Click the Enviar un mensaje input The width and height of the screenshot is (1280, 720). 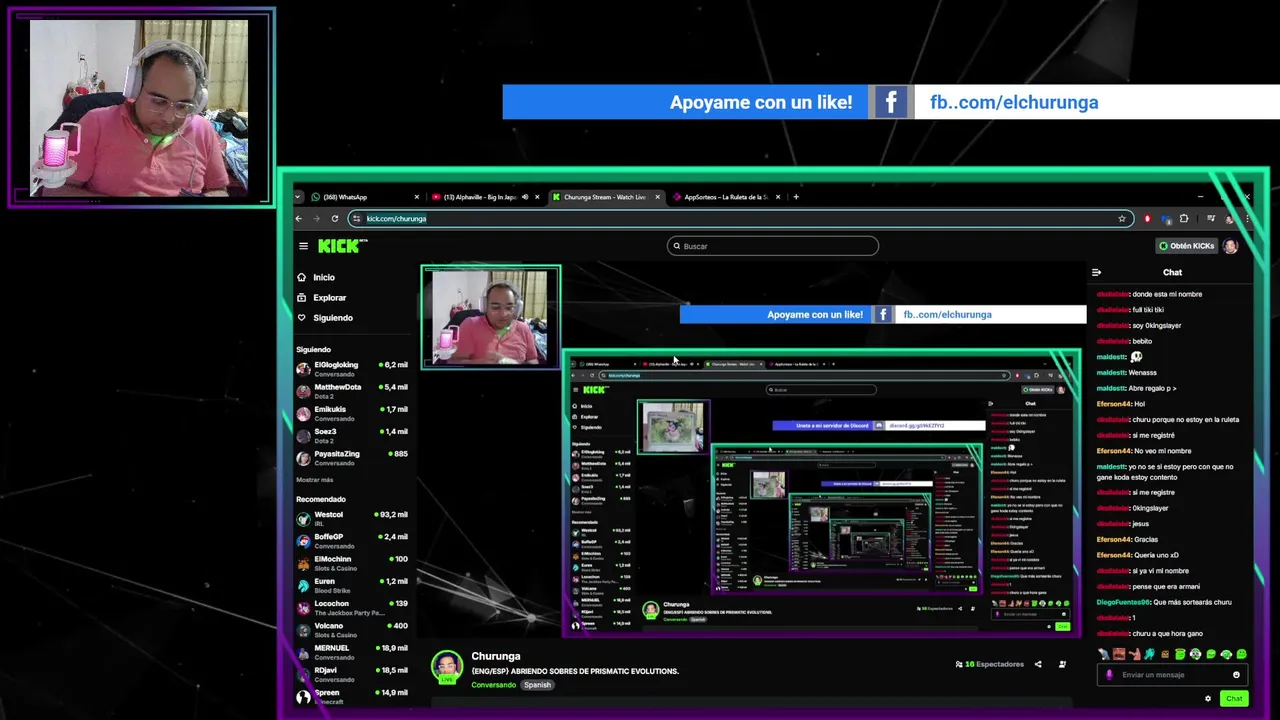[x=1172, y=675]
